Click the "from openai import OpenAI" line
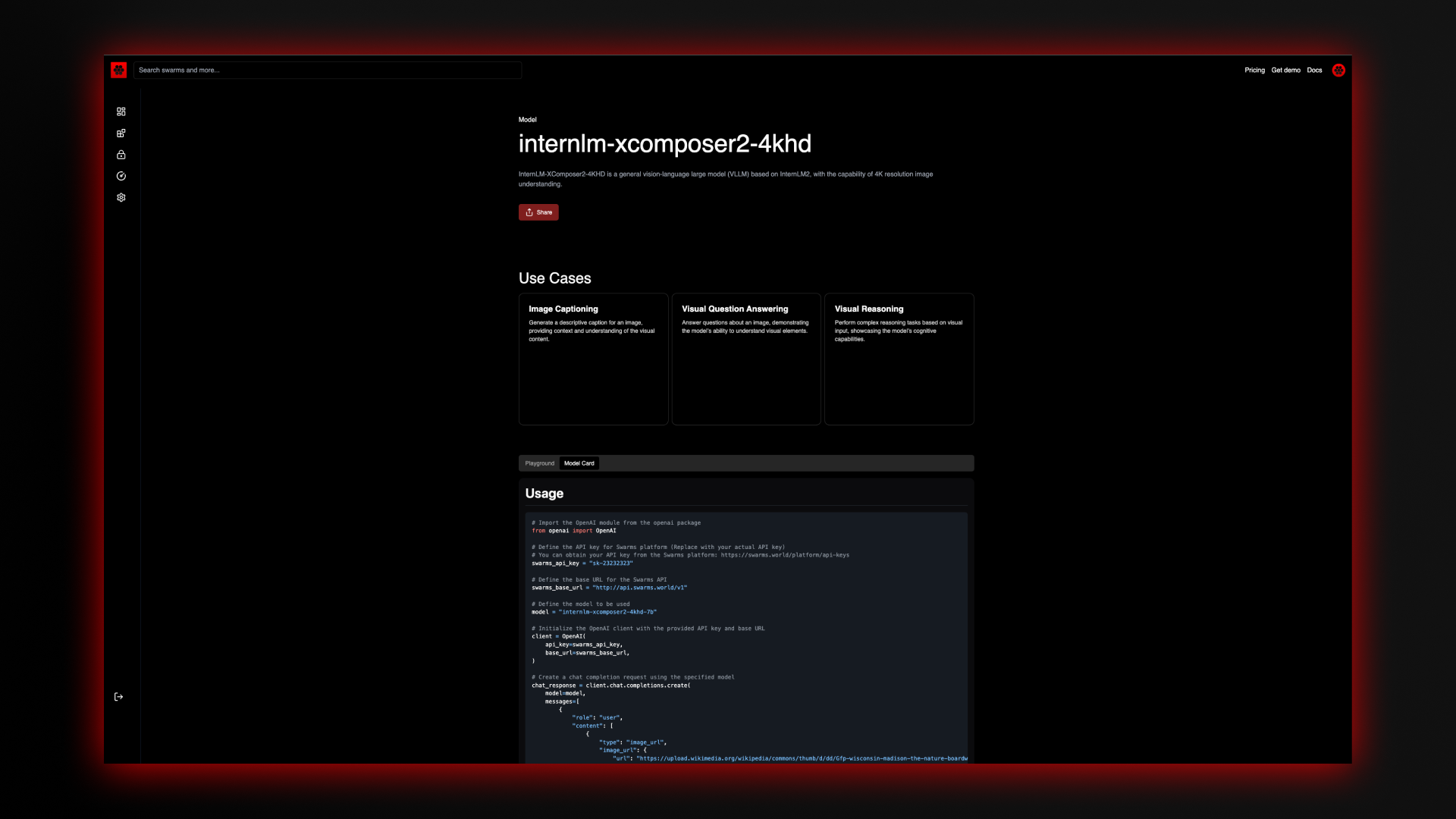This screenshot has height=819, width=1456. coord(574,531)
